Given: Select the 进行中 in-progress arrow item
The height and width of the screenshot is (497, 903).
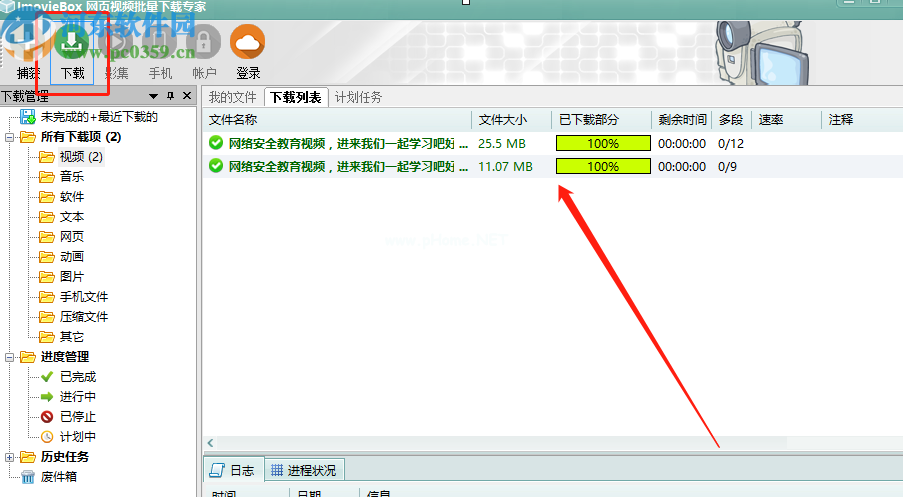Looking at the screenshot, I should 77,397.
